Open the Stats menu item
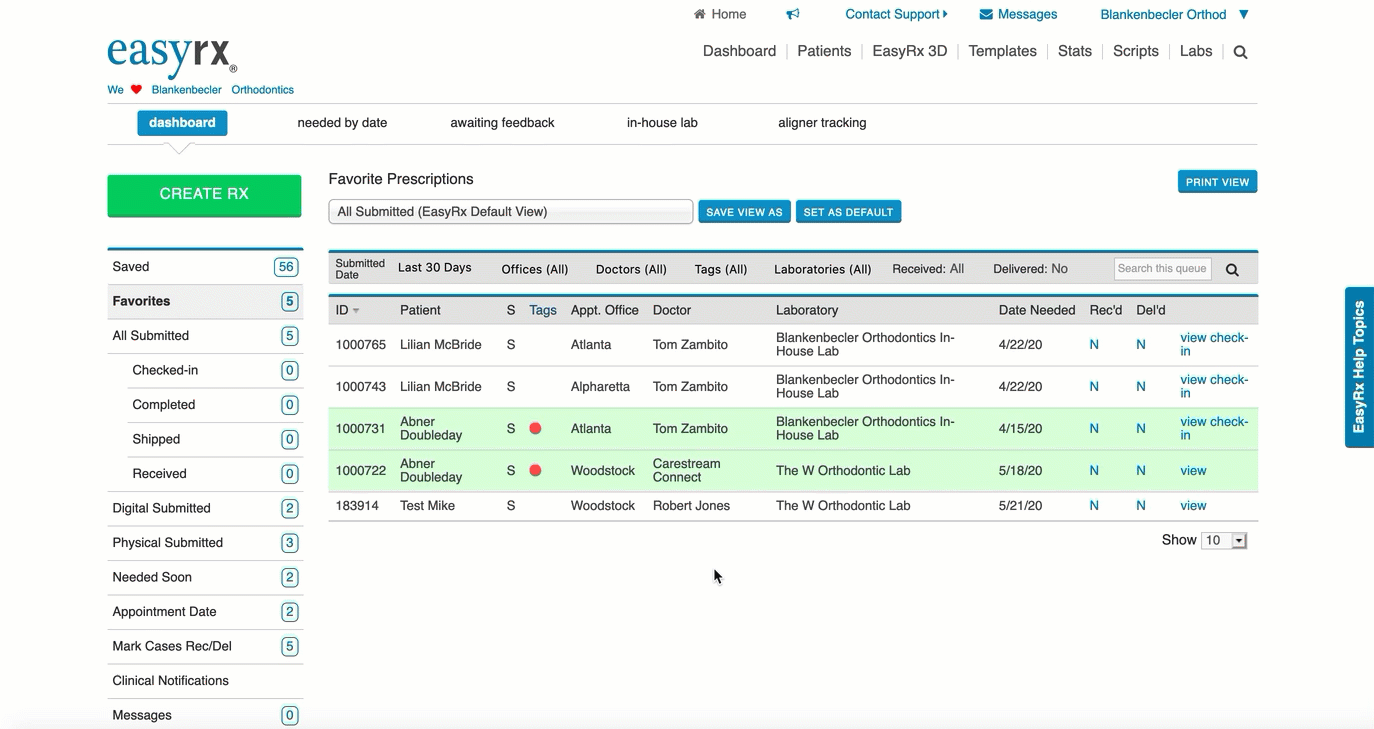Image resolution: width=1374 pixels, height=729 pixels. pos(1075,51)
